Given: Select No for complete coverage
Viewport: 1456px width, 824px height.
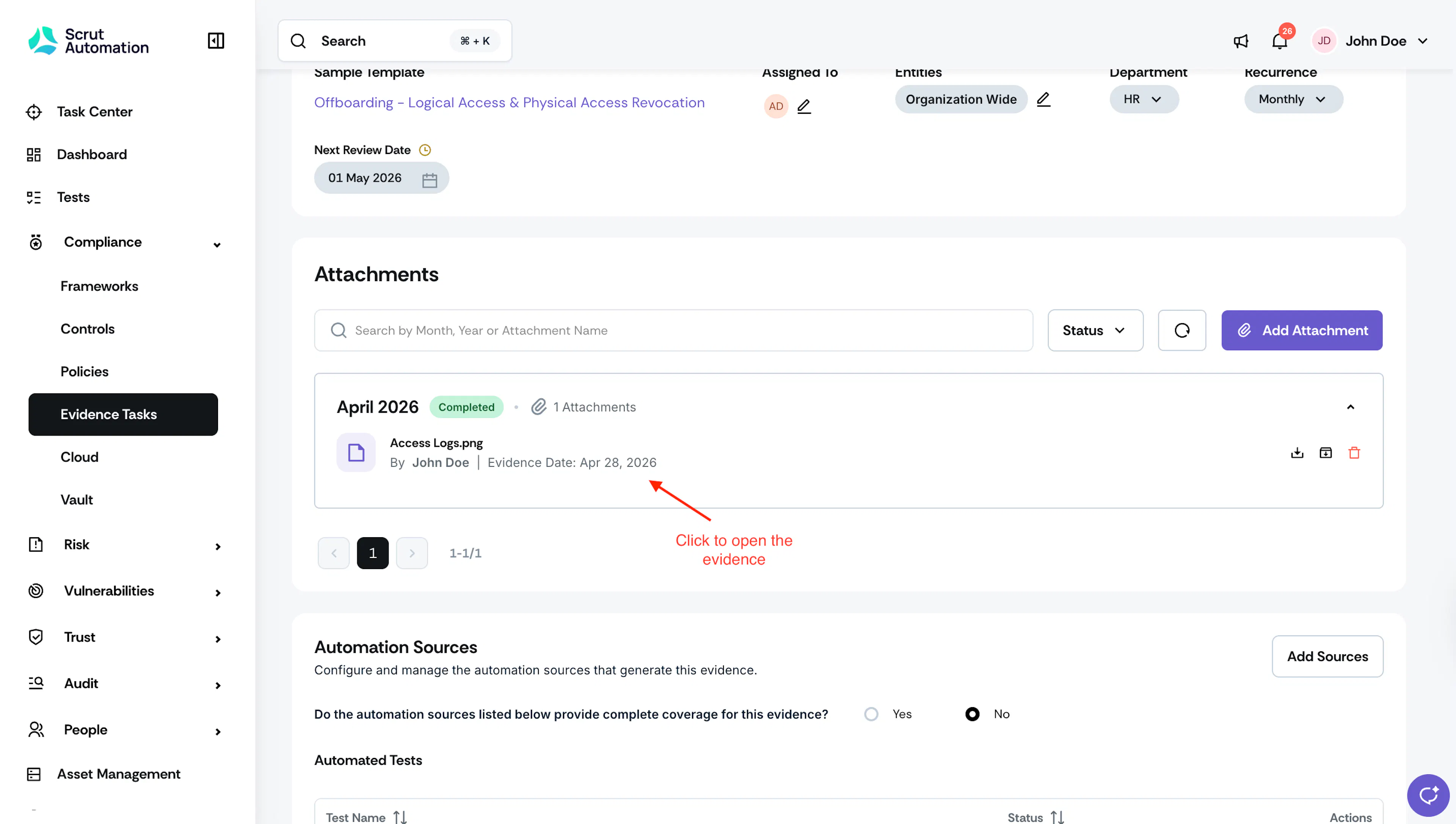Looking at the screenshot, I should (x=972, y=714).
